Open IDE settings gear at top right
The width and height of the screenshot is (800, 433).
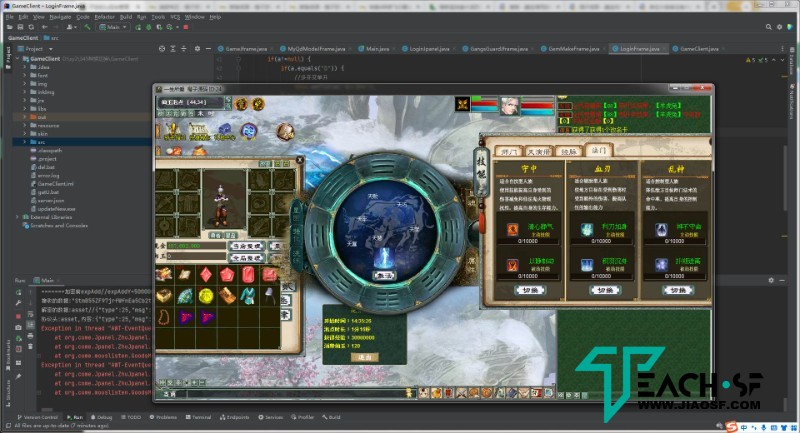779,27
